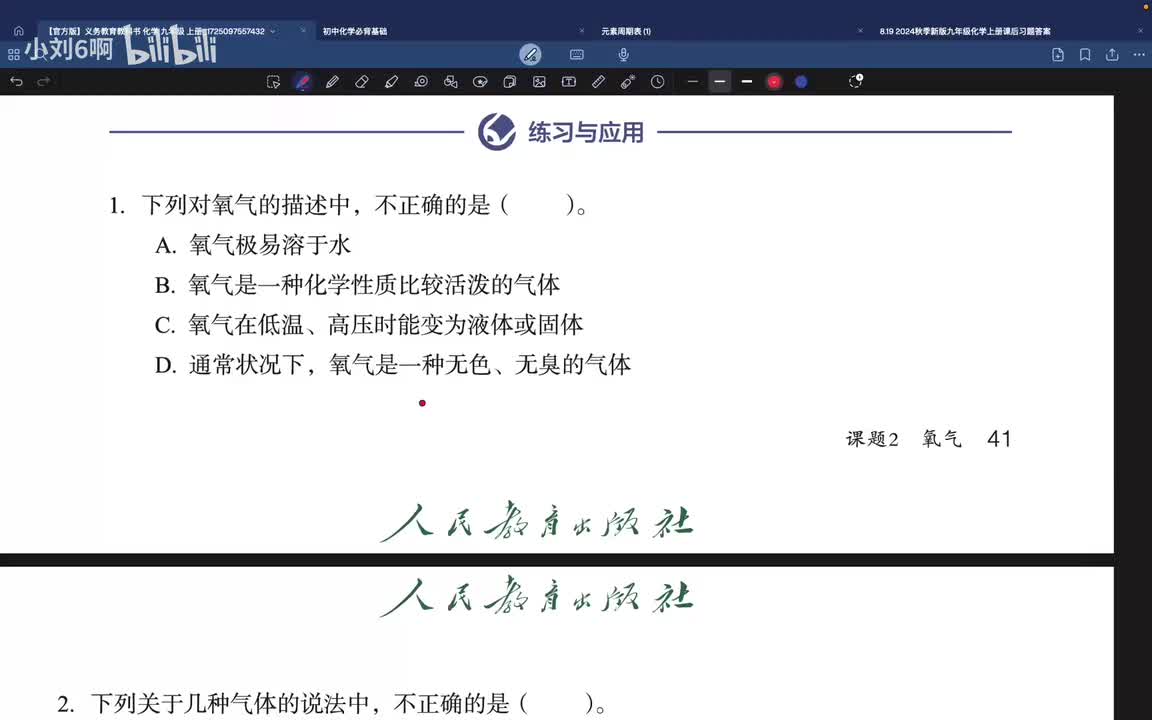Select the lasso selection tool
1152x720 pixels.
[x=273, y=82]
